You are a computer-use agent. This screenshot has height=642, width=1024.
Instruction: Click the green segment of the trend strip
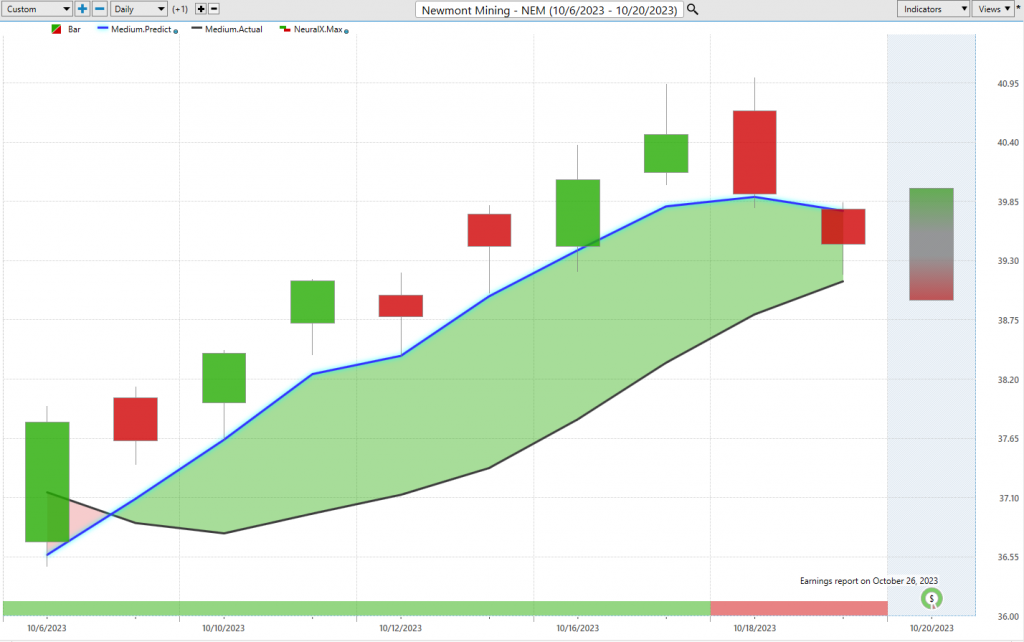click(x=357, y=609)
